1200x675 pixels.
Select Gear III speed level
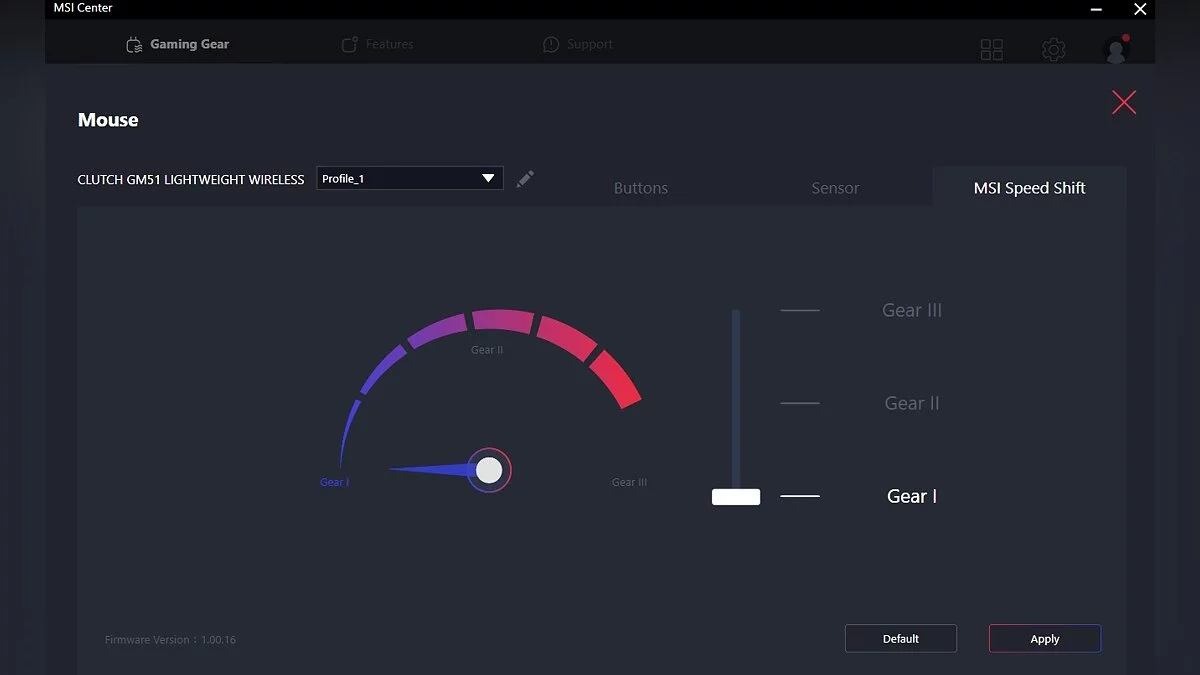(911, 310)
